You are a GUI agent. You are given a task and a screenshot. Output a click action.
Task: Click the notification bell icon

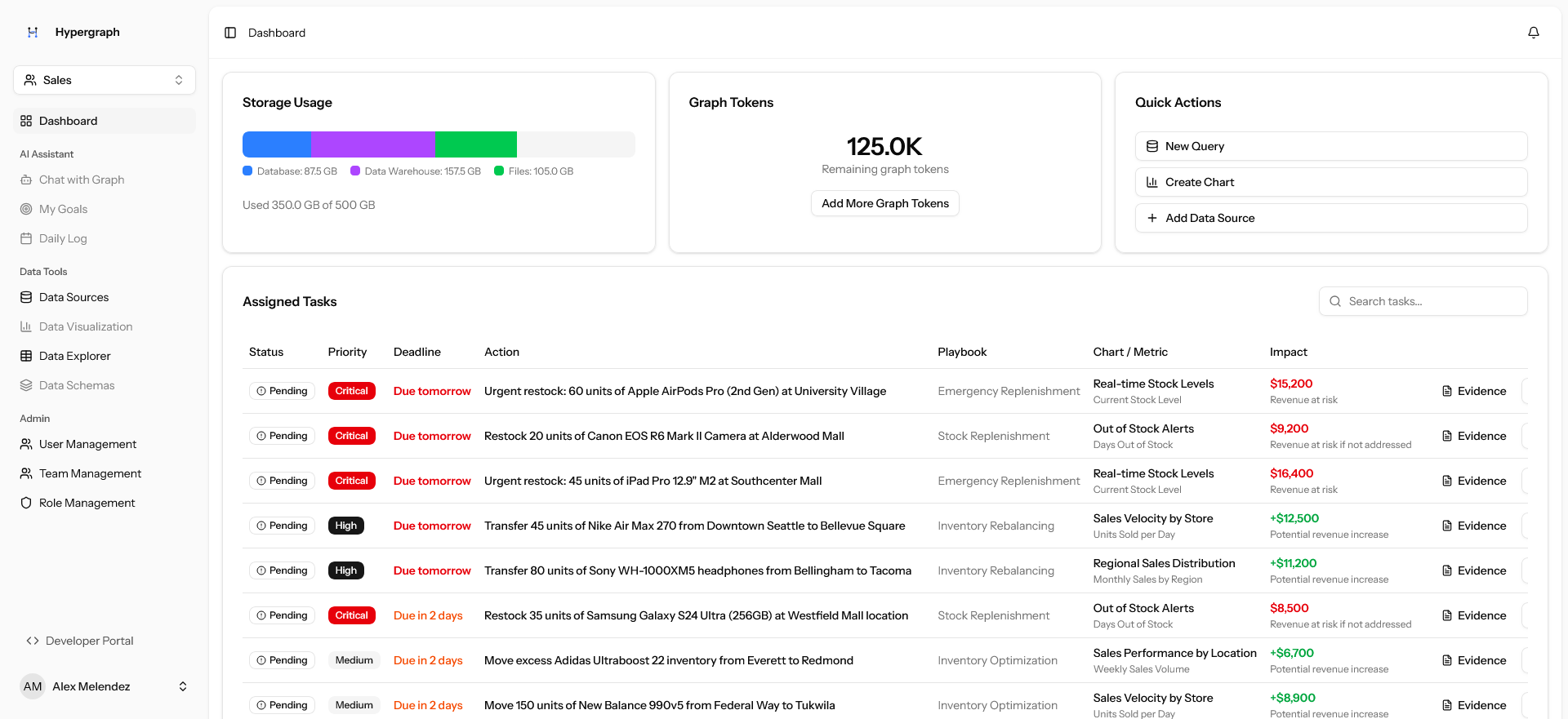[1533, 33]
